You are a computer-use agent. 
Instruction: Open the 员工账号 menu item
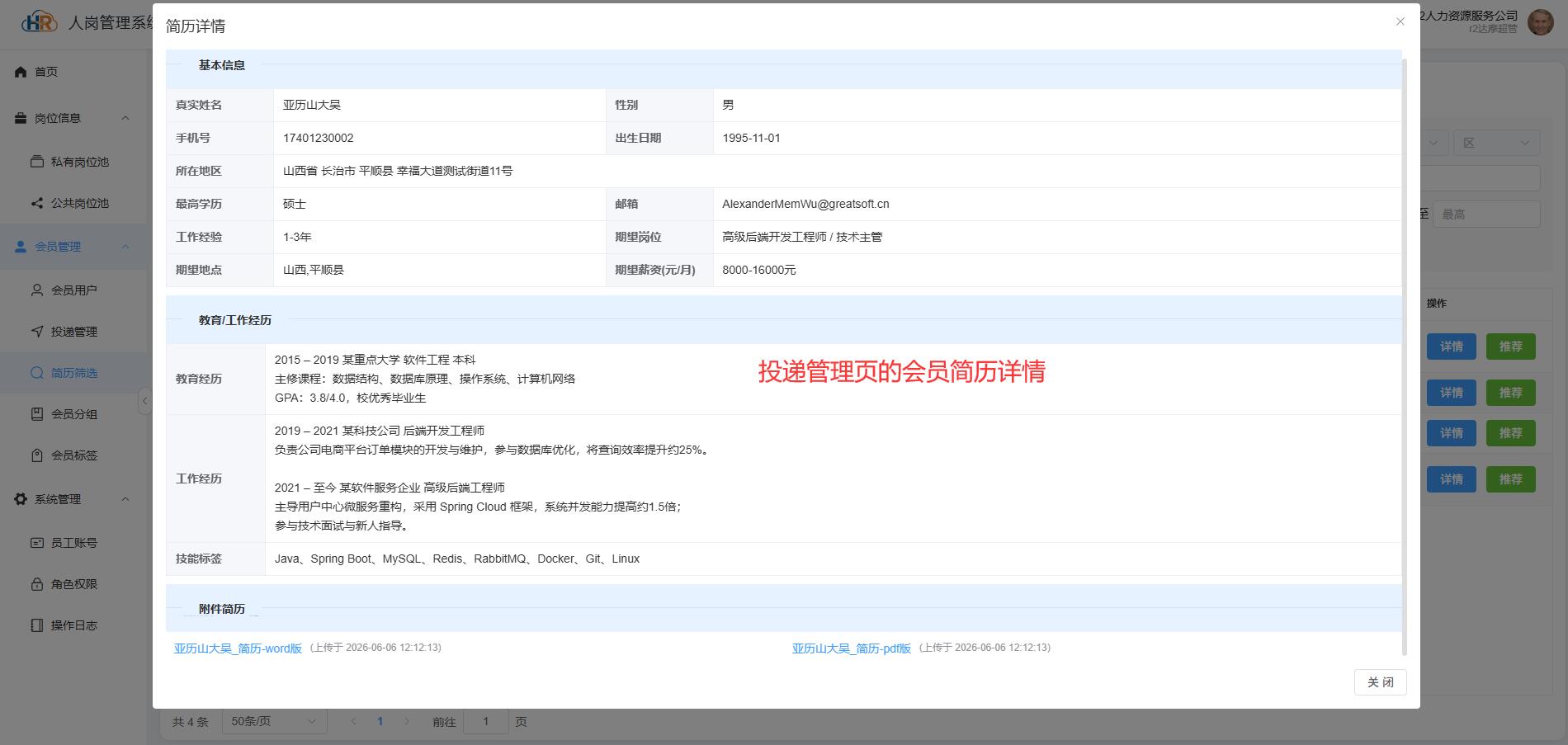point(73,543)
